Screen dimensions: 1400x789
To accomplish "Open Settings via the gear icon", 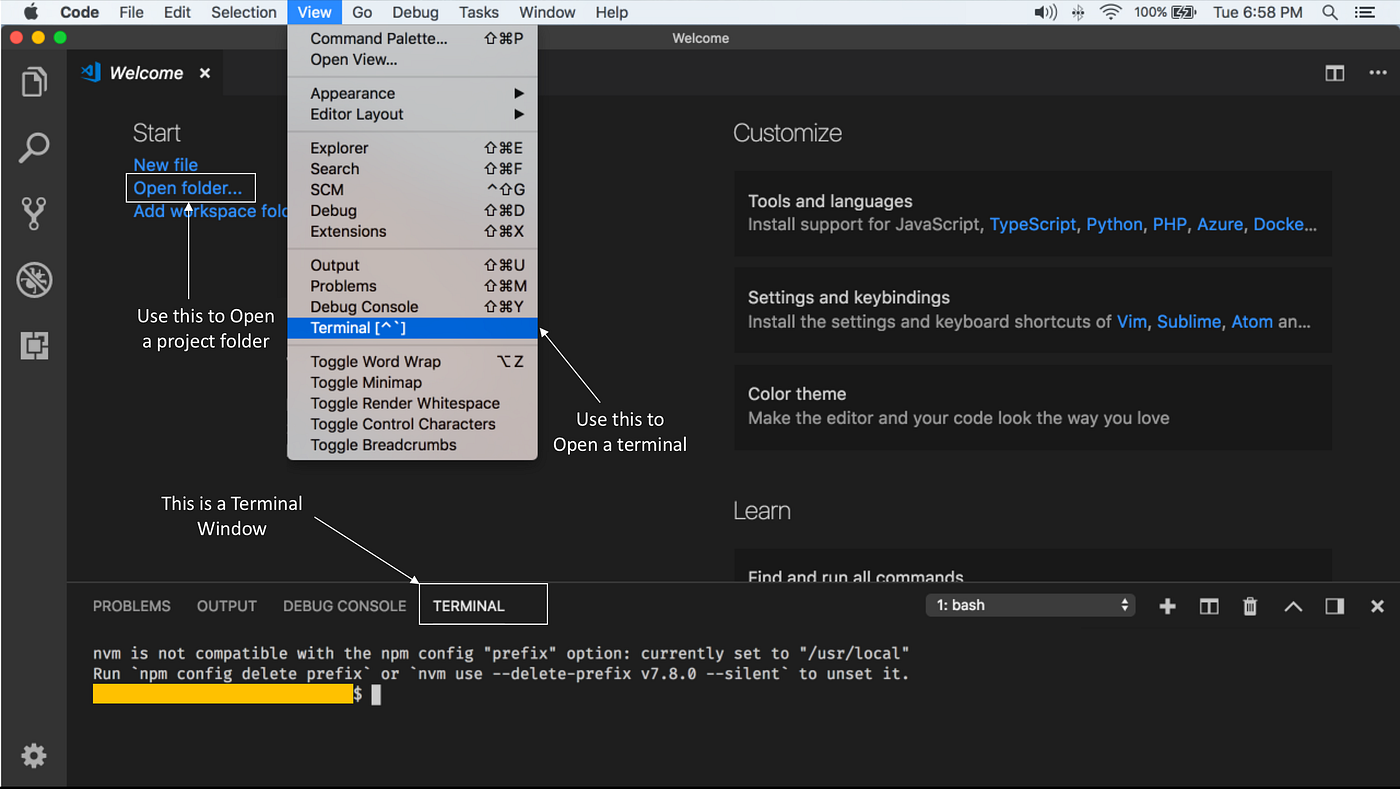I will [x=34, y=756].
